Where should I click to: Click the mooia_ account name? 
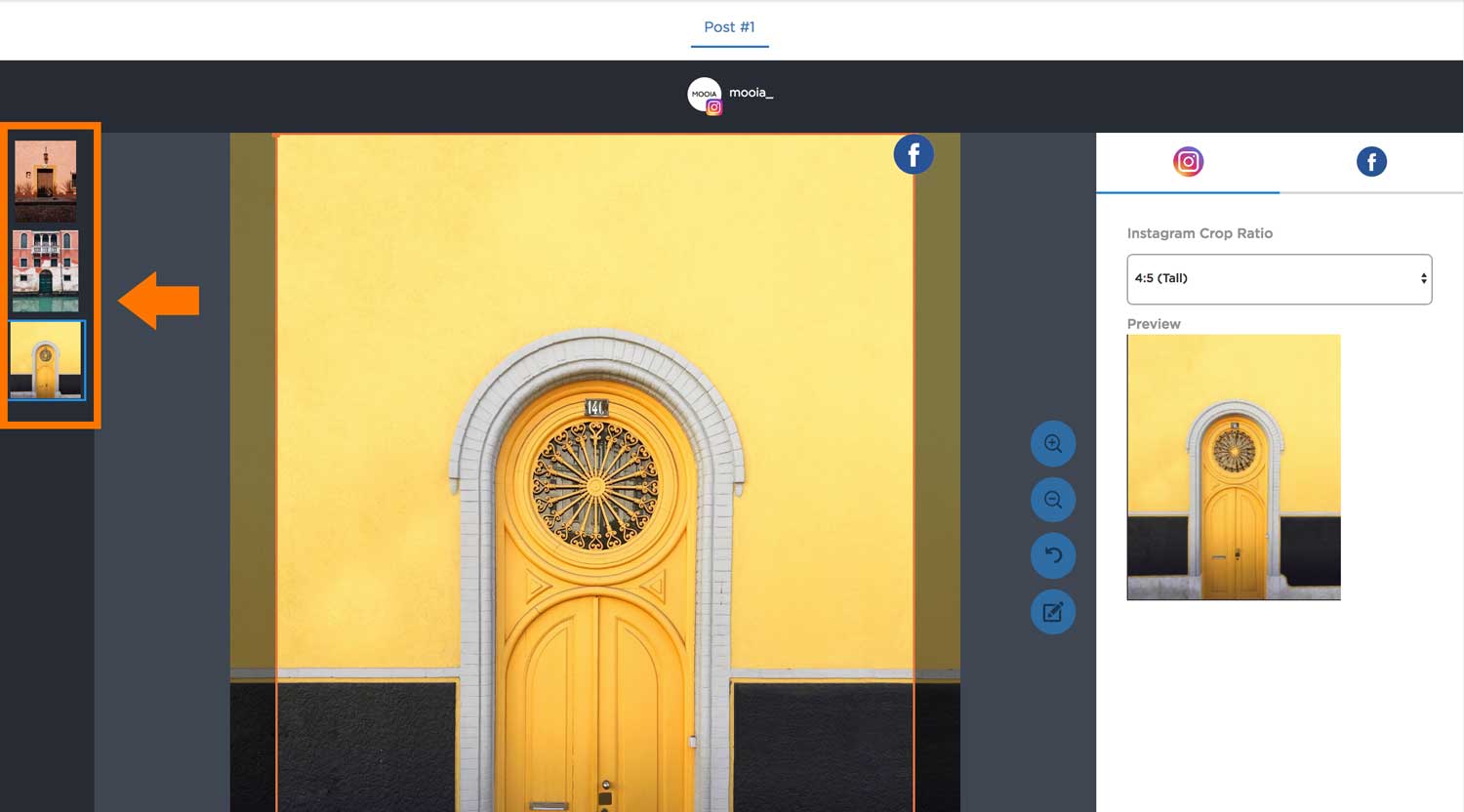[751, 93]
